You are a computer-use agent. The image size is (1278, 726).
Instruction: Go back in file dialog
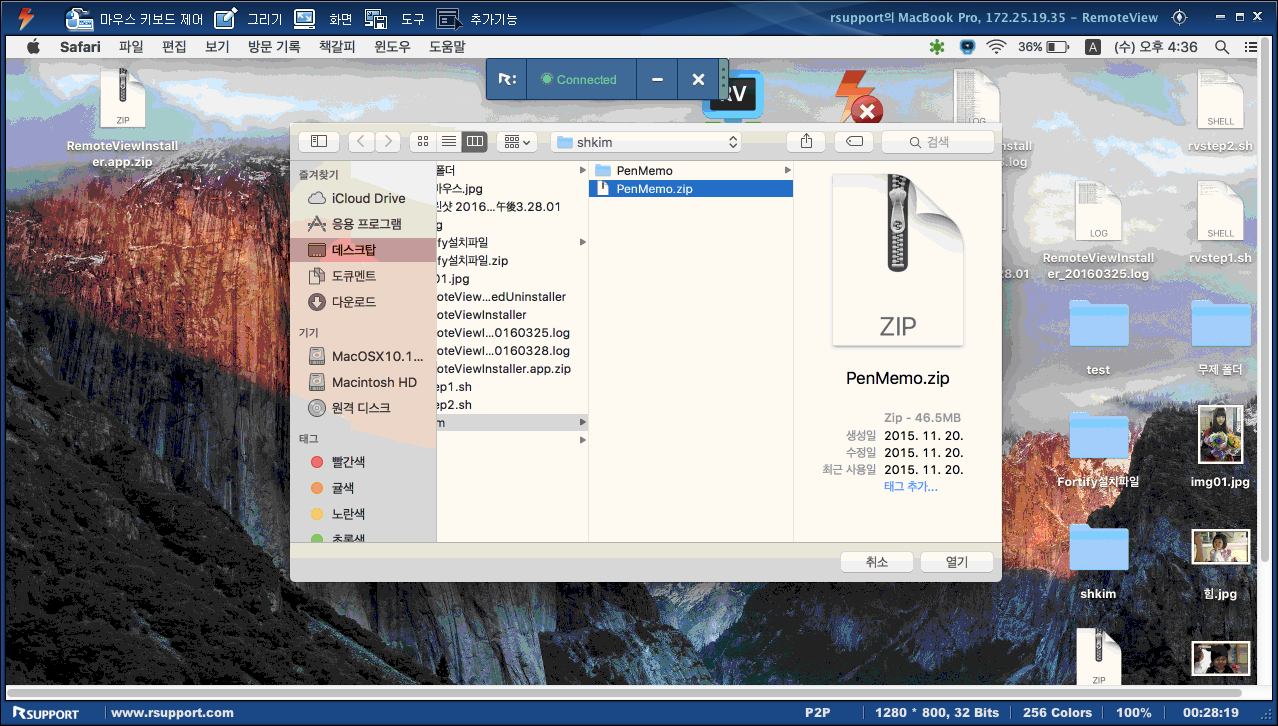[x=361, y=142]
